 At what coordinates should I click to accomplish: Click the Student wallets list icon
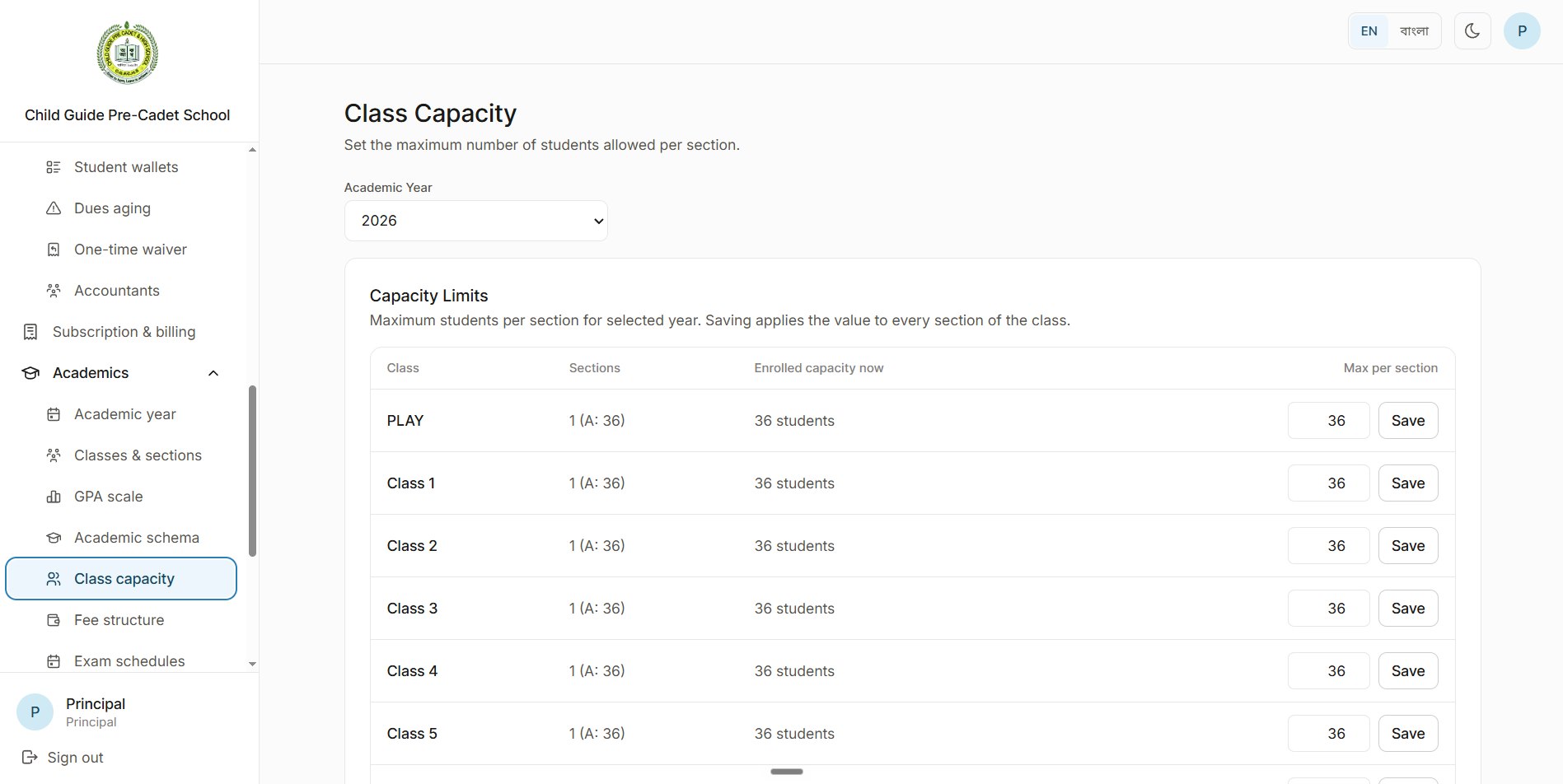54,167
